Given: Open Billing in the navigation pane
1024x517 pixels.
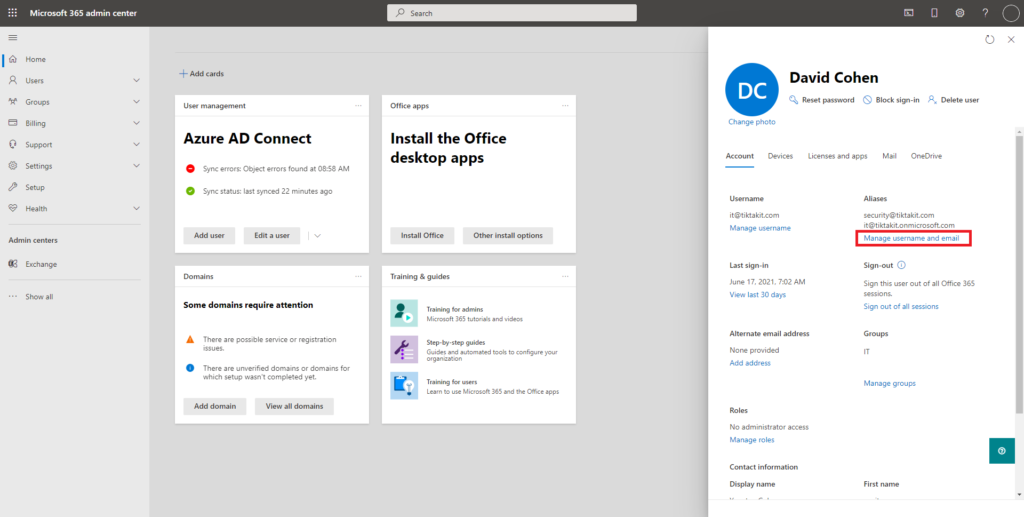Looking at the screenshot, I should (35, 123).
